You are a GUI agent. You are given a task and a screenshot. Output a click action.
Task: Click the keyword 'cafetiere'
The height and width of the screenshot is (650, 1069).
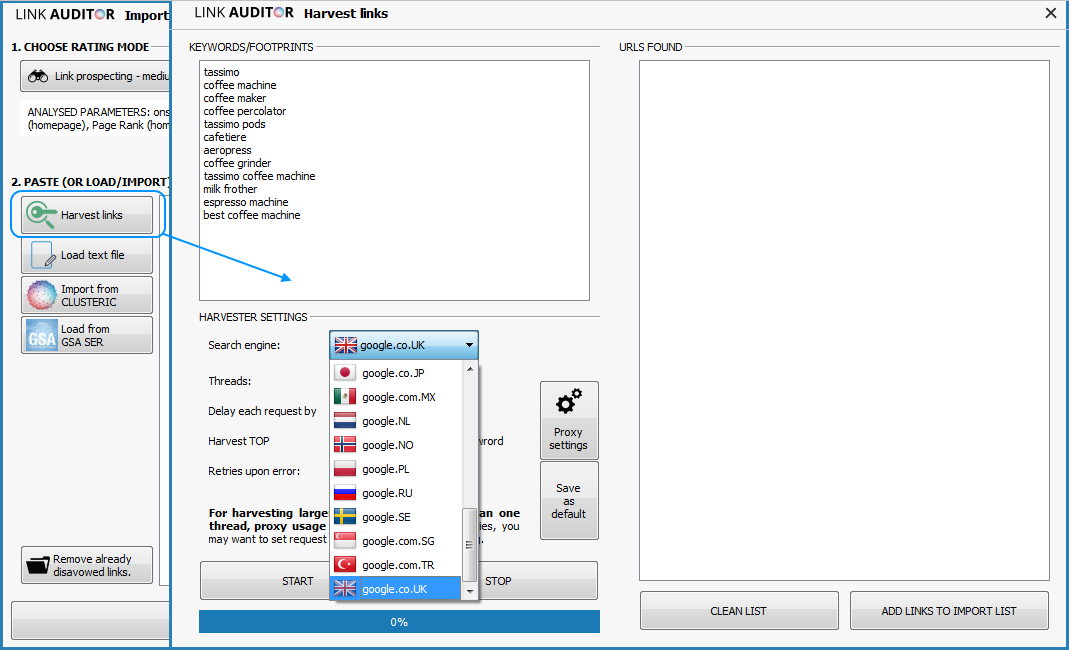pos(224,137)
